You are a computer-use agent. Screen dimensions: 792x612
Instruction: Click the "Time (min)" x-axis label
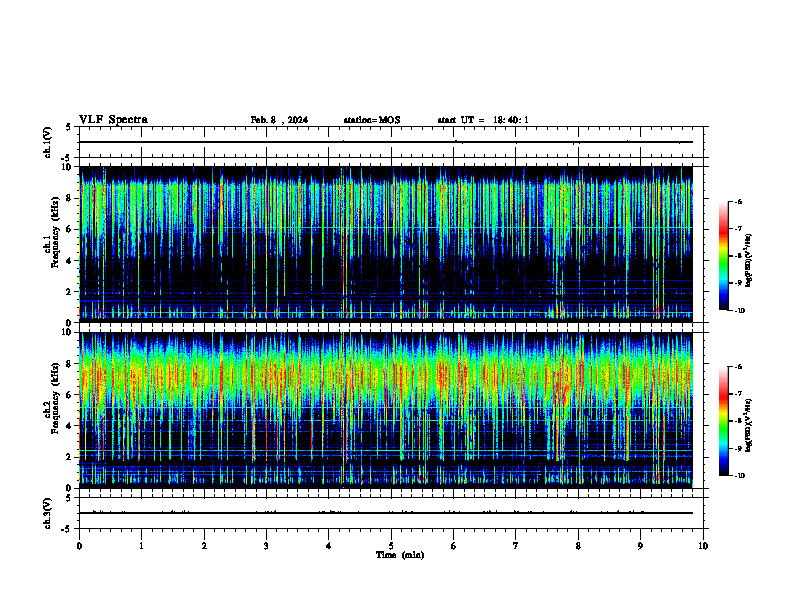[x=400, y=555]
